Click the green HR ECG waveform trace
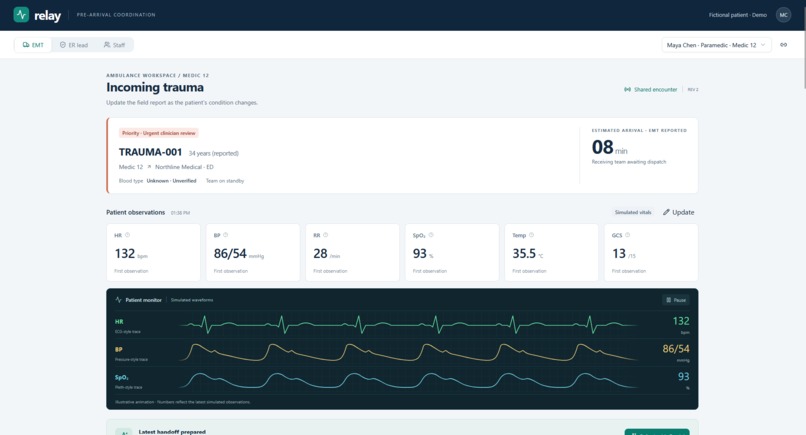Screen dimensions: 806x435 point(409,324)
